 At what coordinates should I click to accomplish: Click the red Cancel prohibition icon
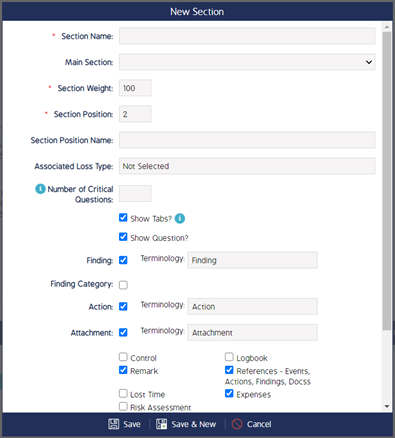point(237,424)
